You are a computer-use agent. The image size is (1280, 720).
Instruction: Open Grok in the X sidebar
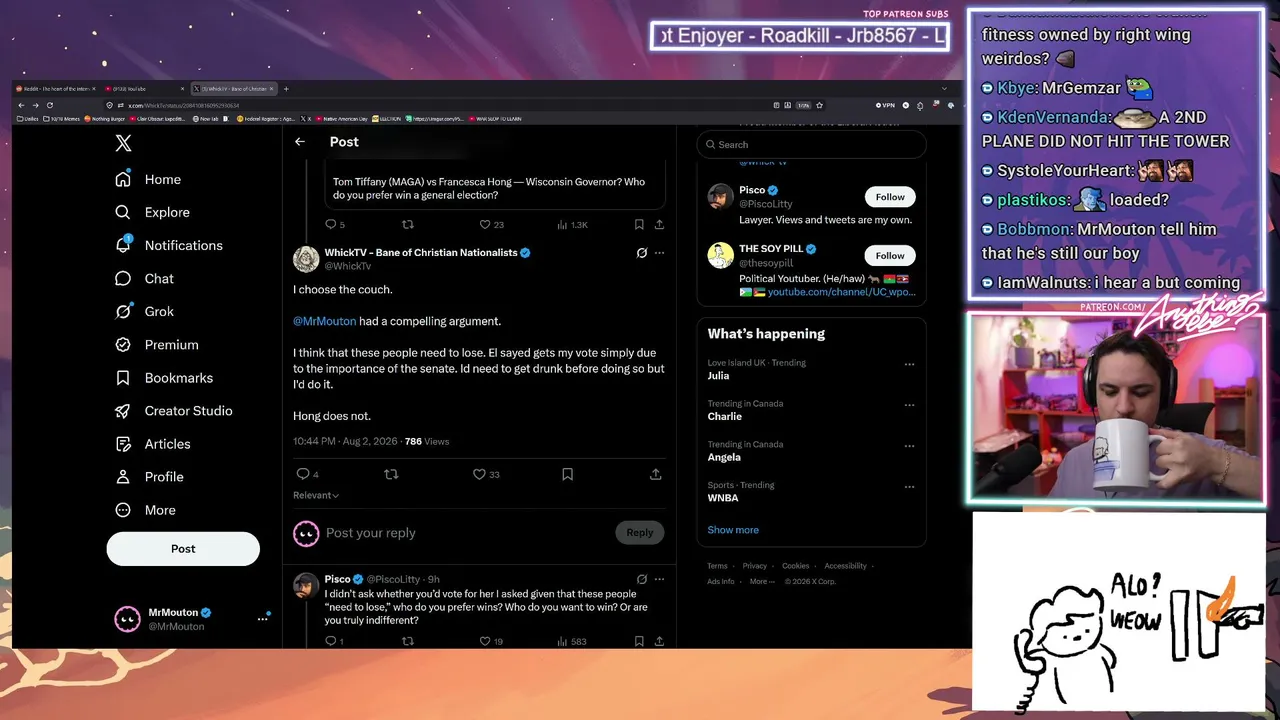point(144,311)
